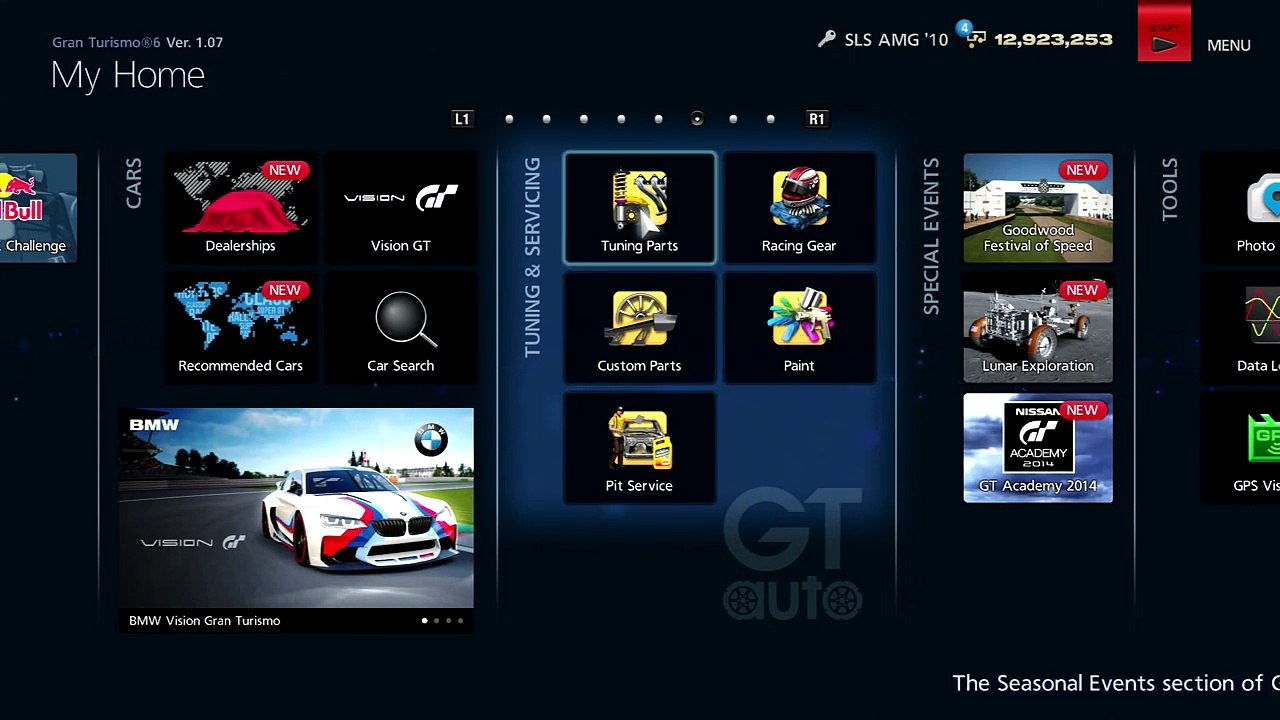This screenshot has width=1280, height=720.
Task: Select the highlighted sixth page dot
Action: pos(697,119)
